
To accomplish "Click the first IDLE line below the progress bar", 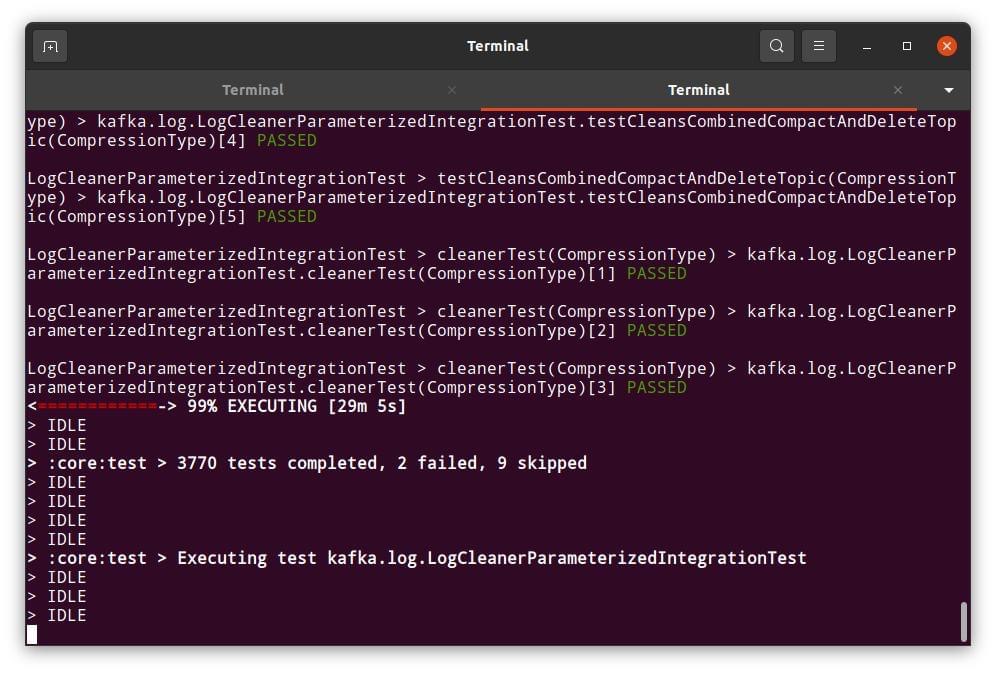I will [57, 426].
